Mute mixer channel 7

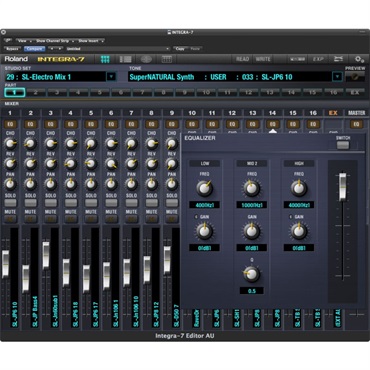pyautogui.click(x=131, y=219)
